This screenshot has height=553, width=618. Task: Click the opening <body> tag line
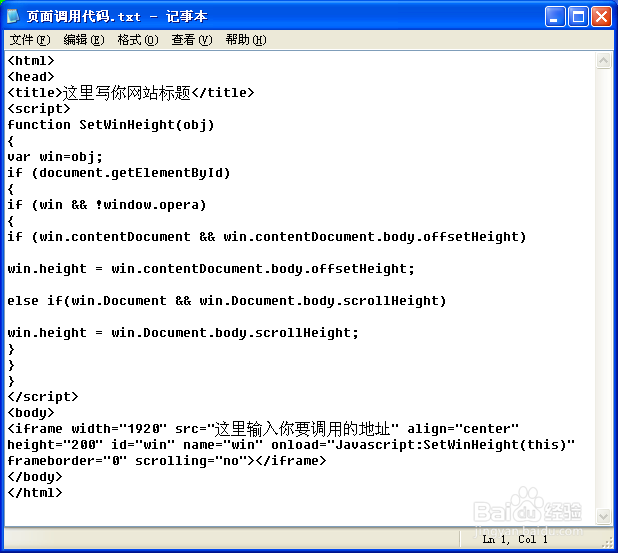[31, 413]
